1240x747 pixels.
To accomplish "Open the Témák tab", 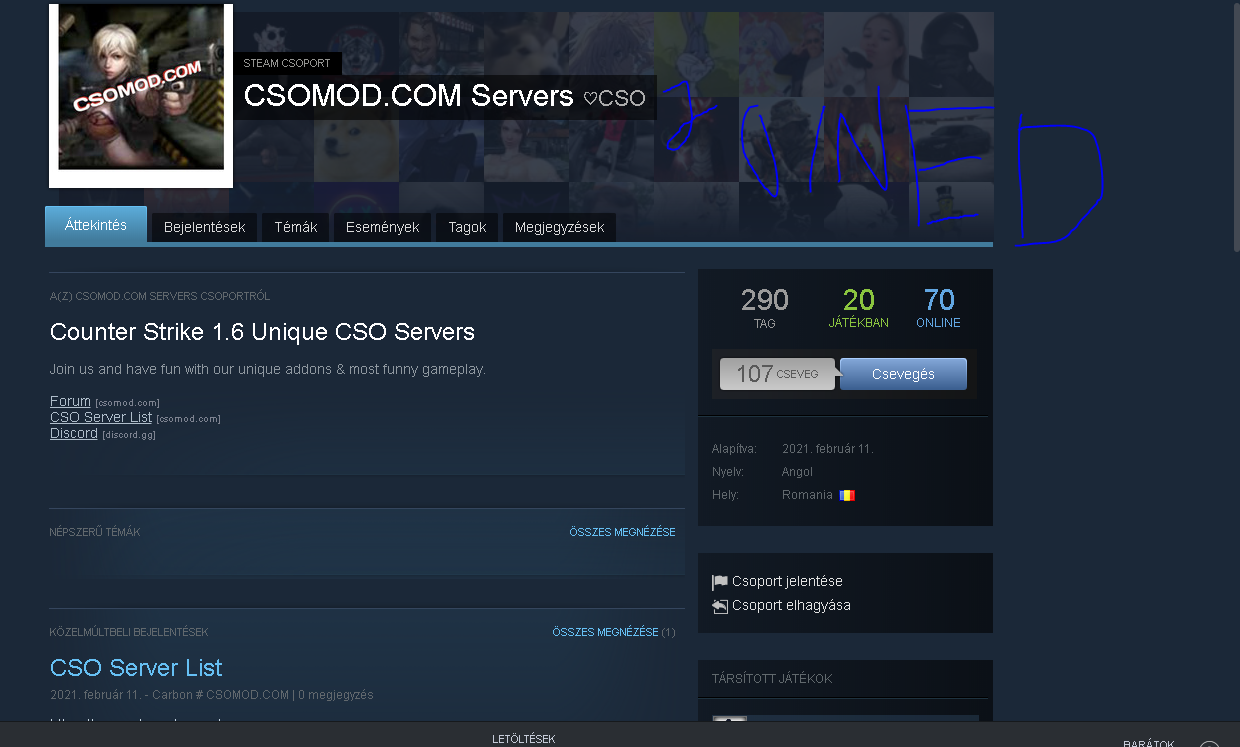I will 296,227.
